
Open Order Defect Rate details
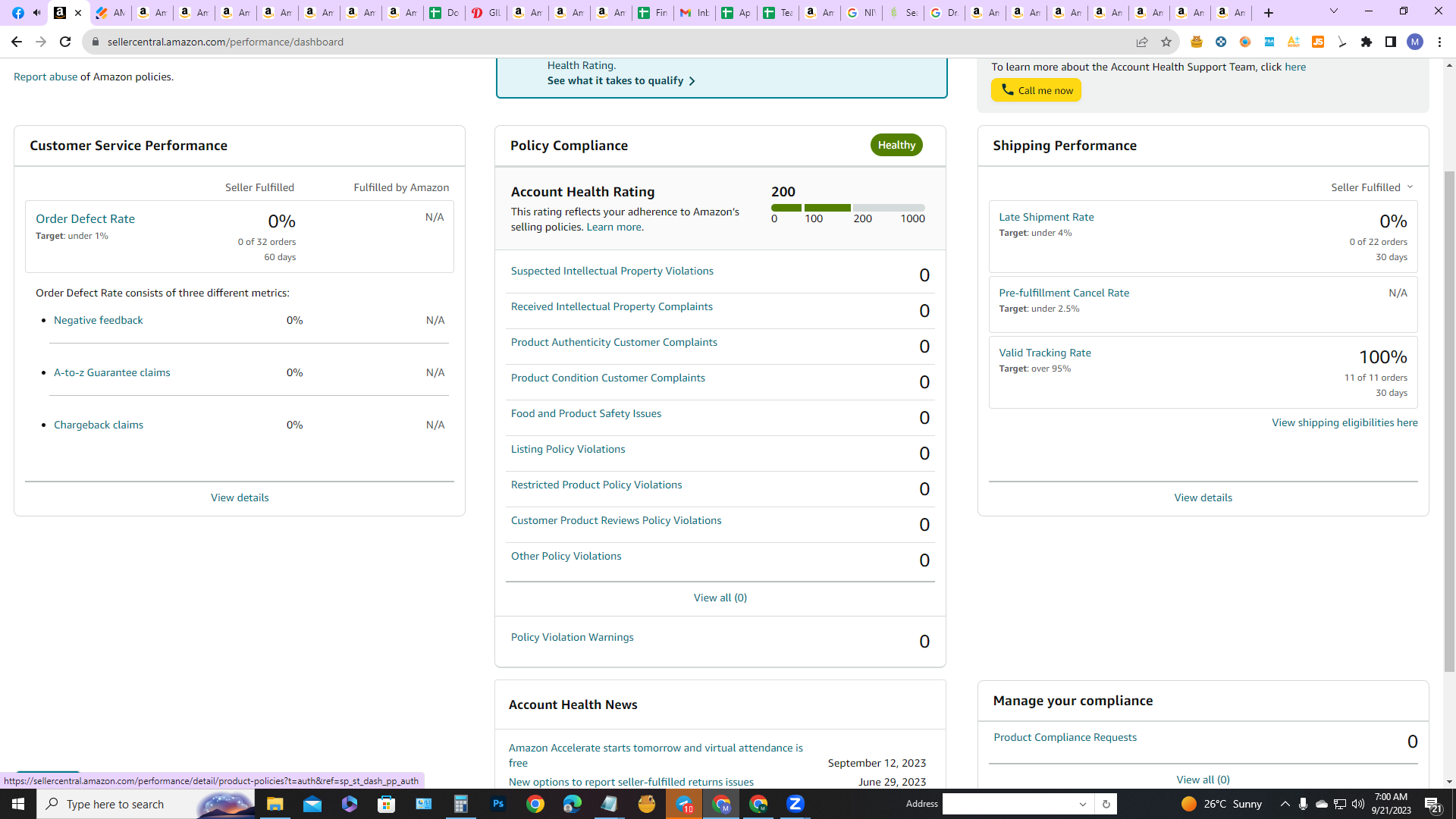(x=85, y=218)
